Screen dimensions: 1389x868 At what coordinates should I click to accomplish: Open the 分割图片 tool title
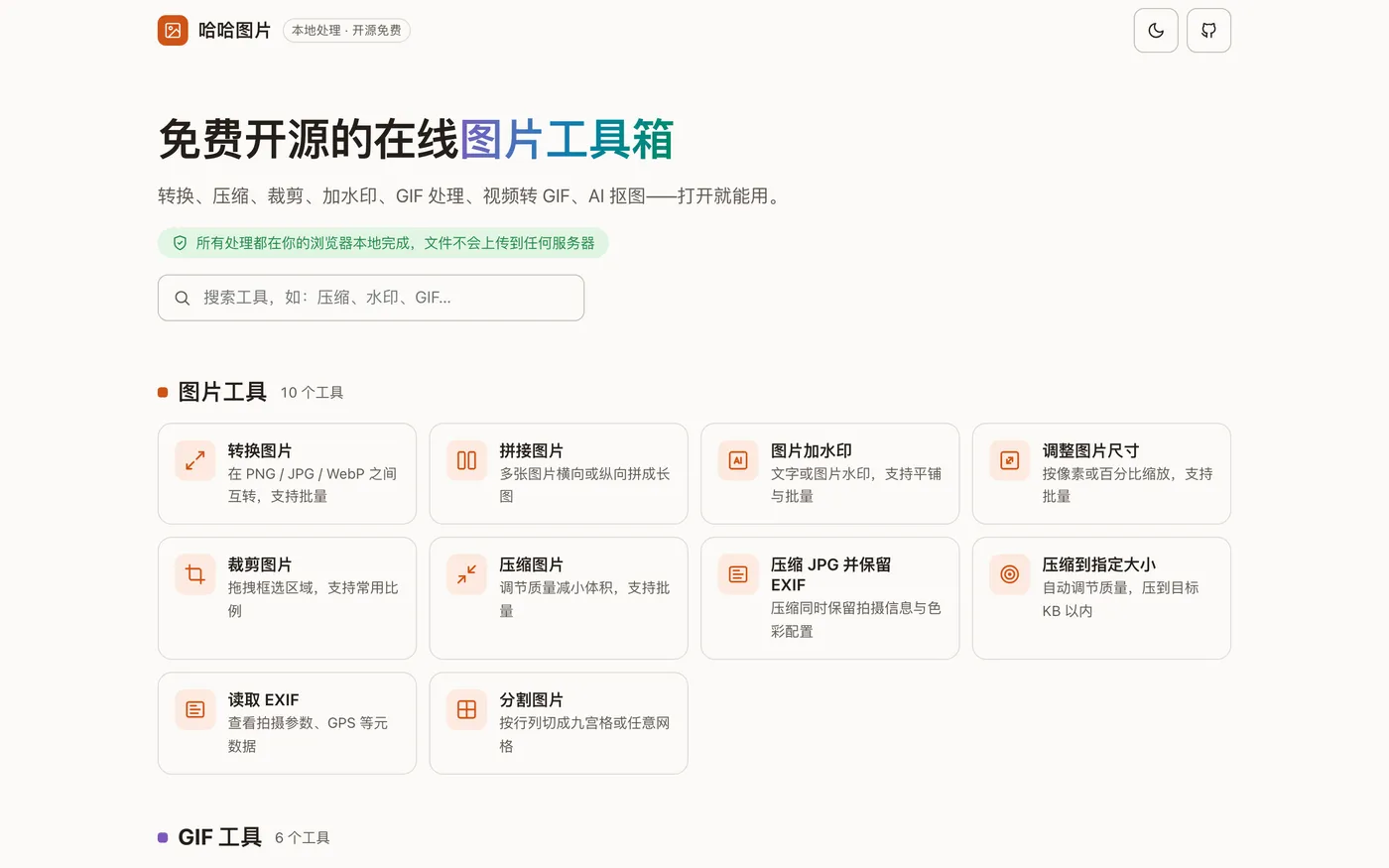[531, 699]
